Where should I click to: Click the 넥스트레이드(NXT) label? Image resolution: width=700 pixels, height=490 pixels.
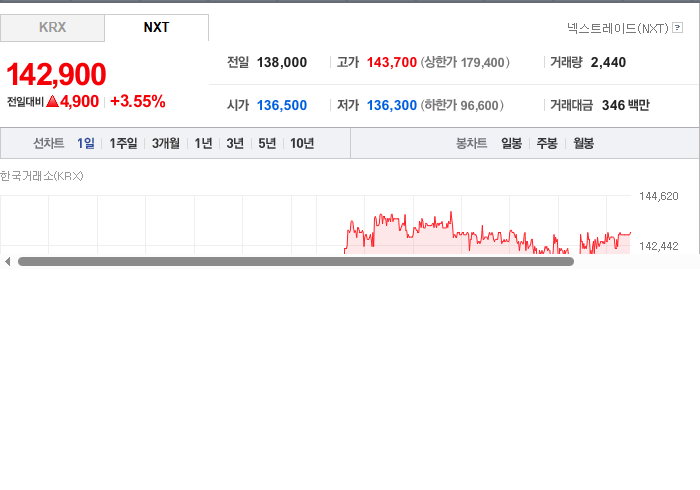pos(618,28)
